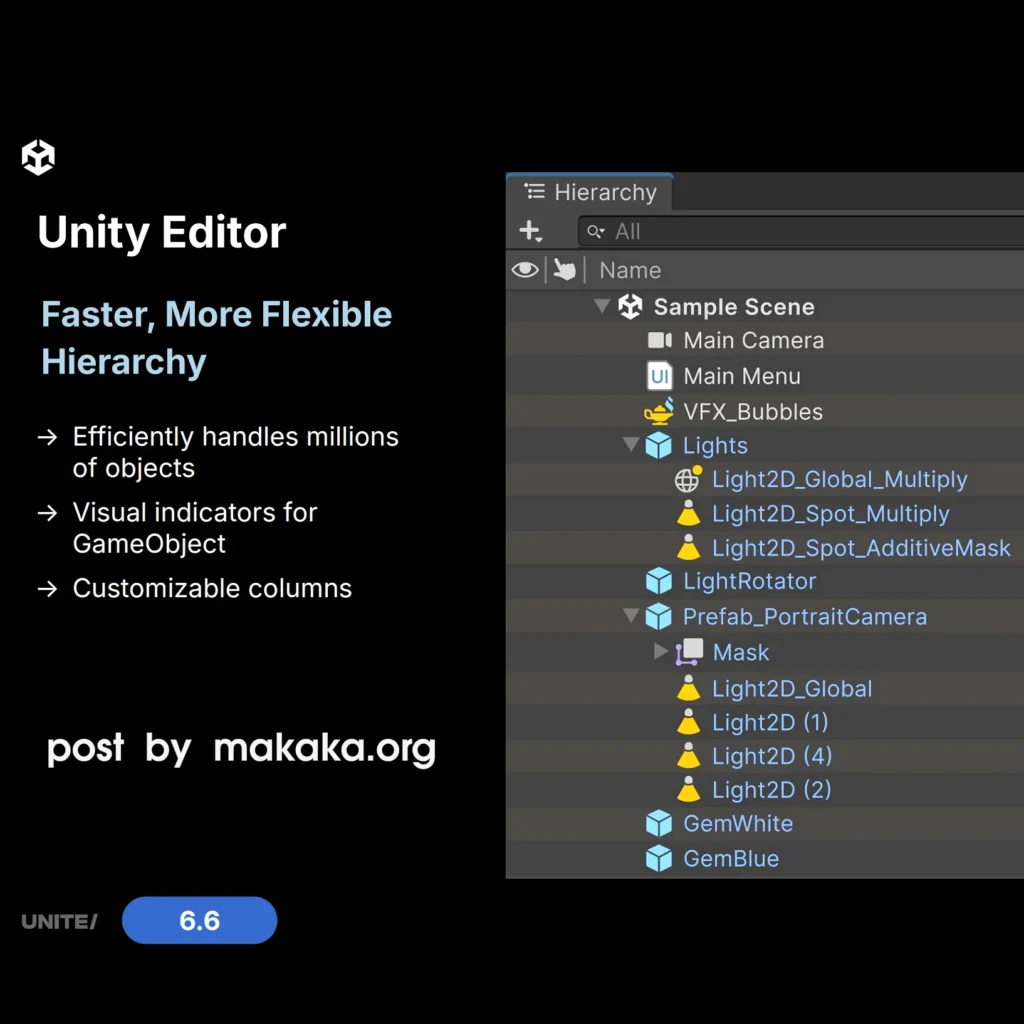Image resolution: width=1024 pixels, height=1024 pixels.
Task: Select the GemWhite name
Action: pos(738,824)
